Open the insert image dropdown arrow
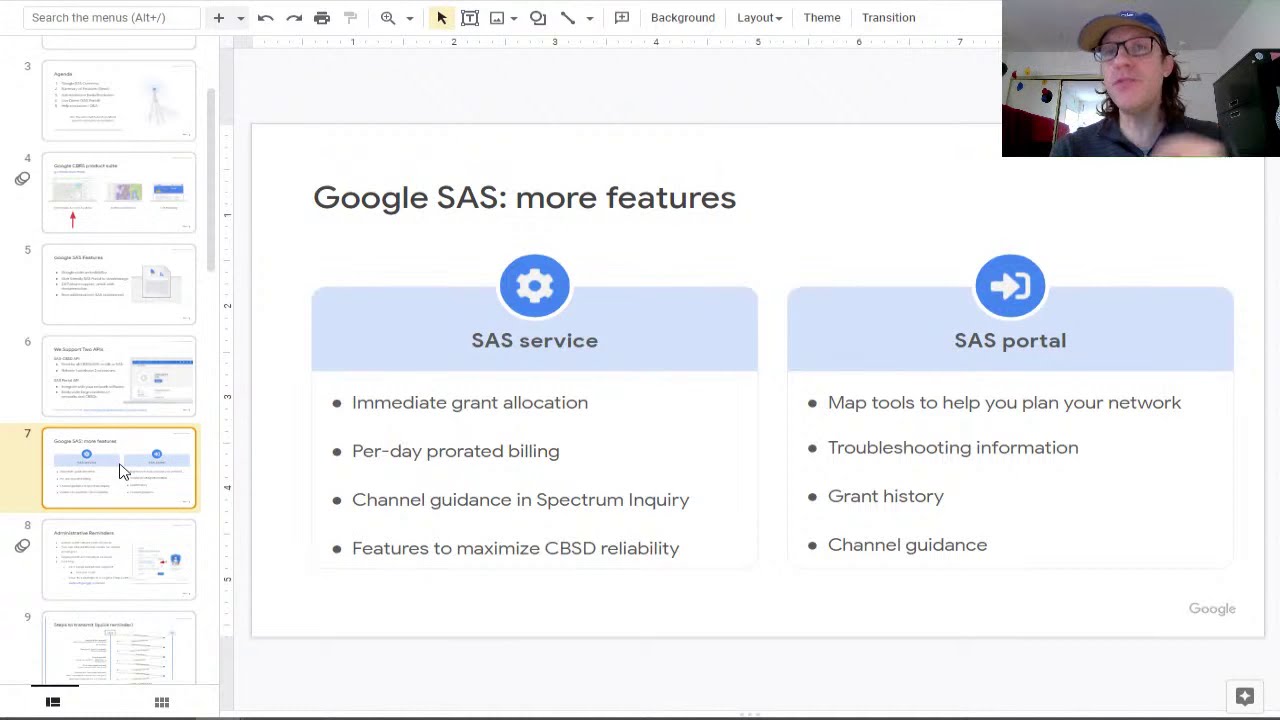Screen dimensions: 1280x720 514,18
